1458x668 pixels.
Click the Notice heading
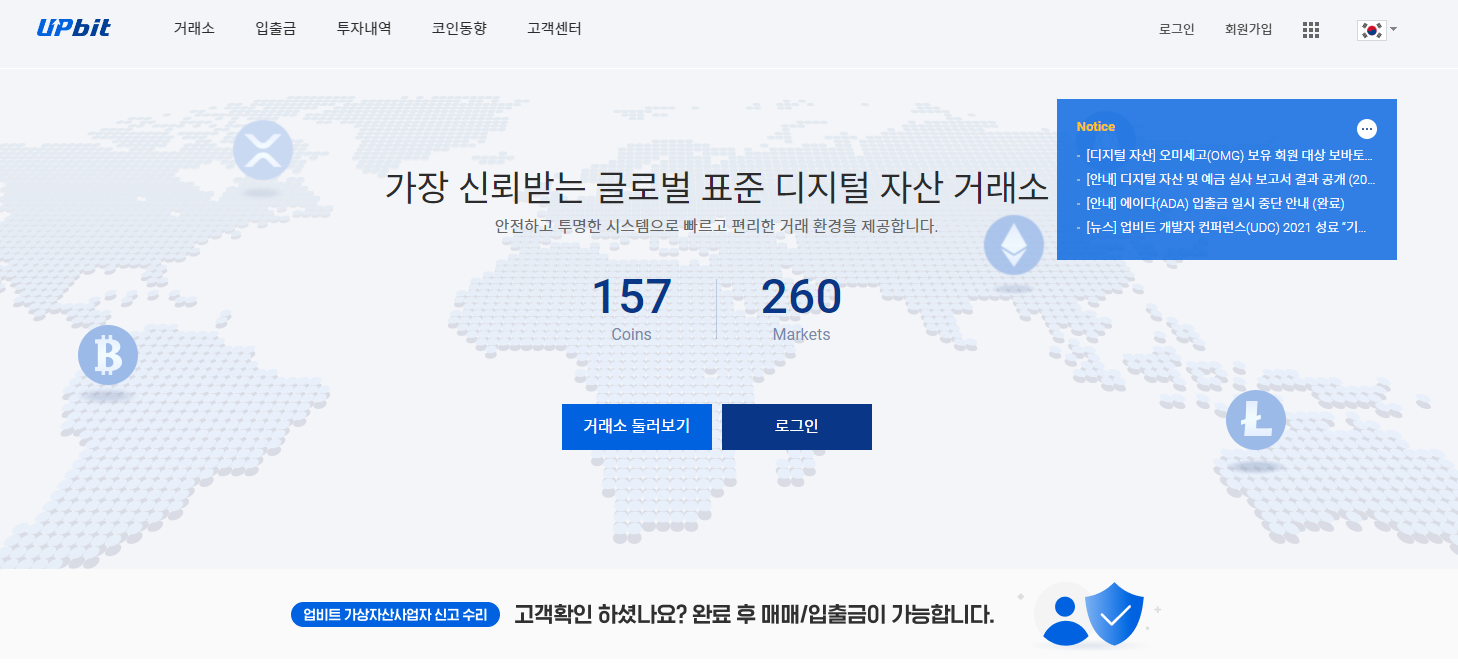(x=1096, y=127)
